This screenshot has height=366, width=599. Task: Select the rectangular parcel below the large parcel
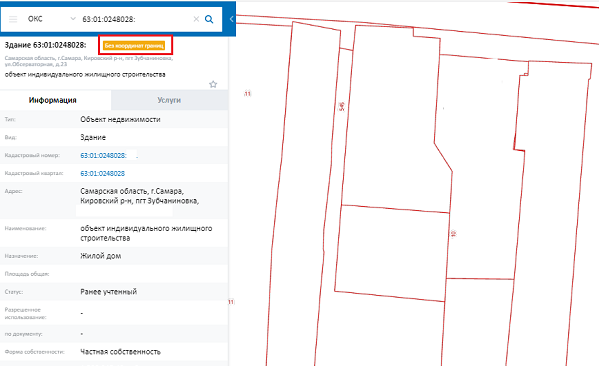(392, 253)
